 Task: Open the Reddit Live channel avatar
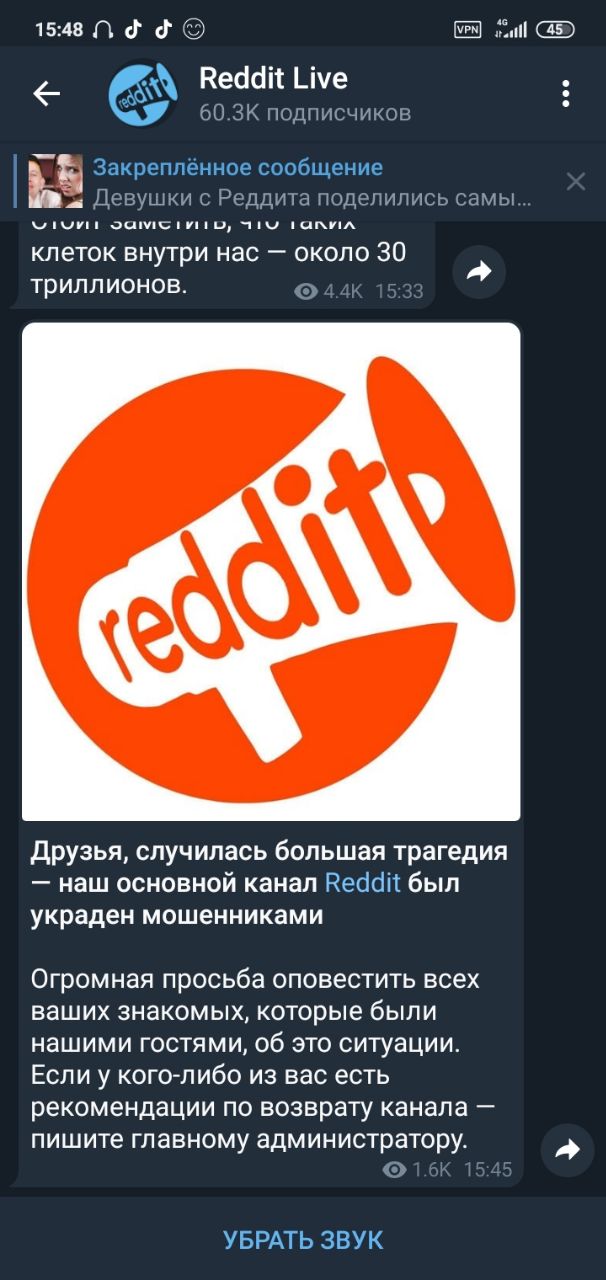pyautogui.click(x=143, y=94)
